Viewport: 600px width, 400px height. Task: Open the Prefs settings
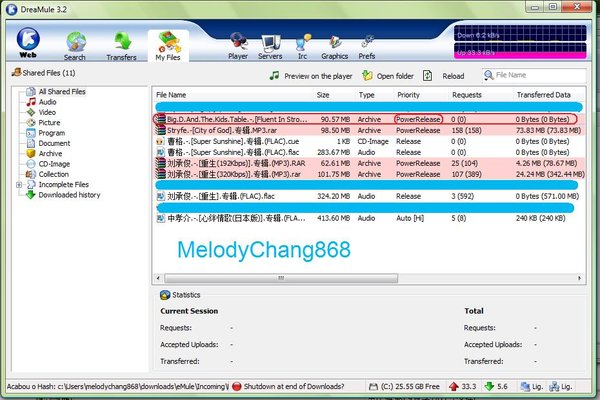point(367,46)
